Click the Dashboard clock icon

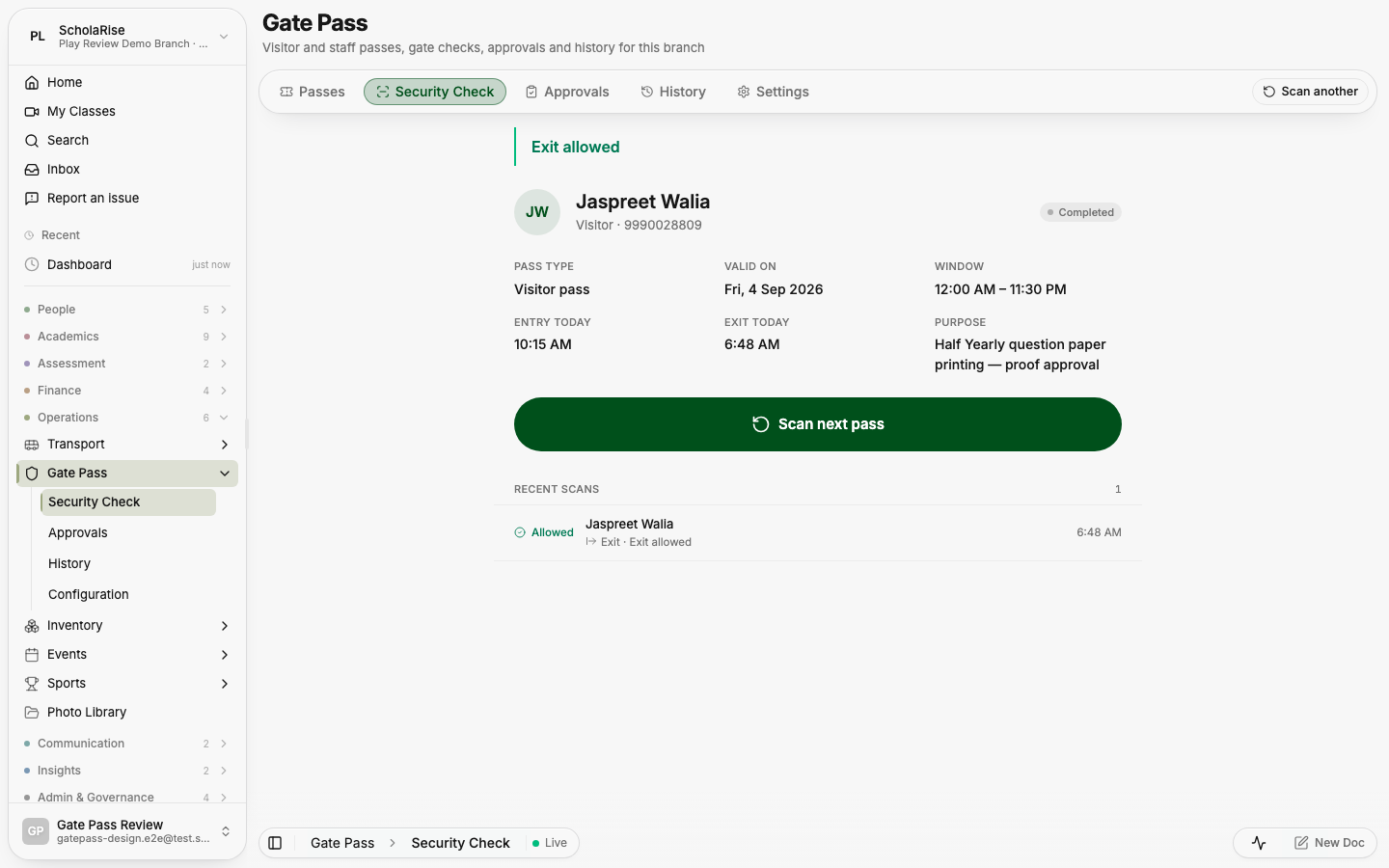[x=32, y=264]
